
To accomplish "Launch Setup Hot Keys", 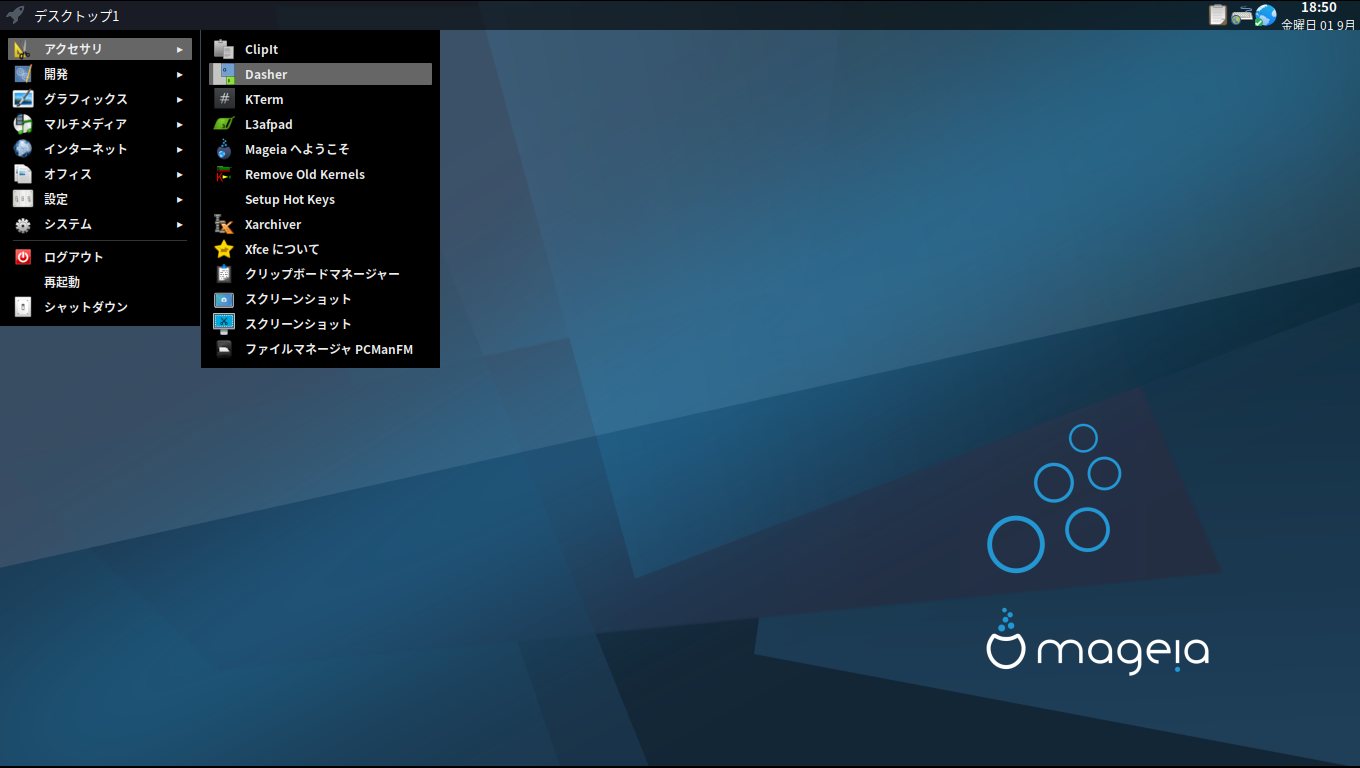I will coord(320,199).
